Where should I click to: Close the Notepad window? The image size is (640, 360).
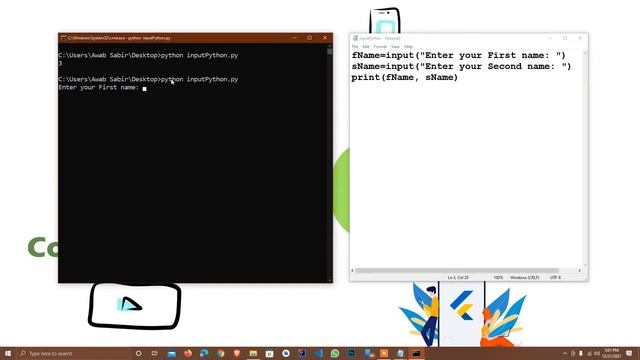(x=580, y=38)
